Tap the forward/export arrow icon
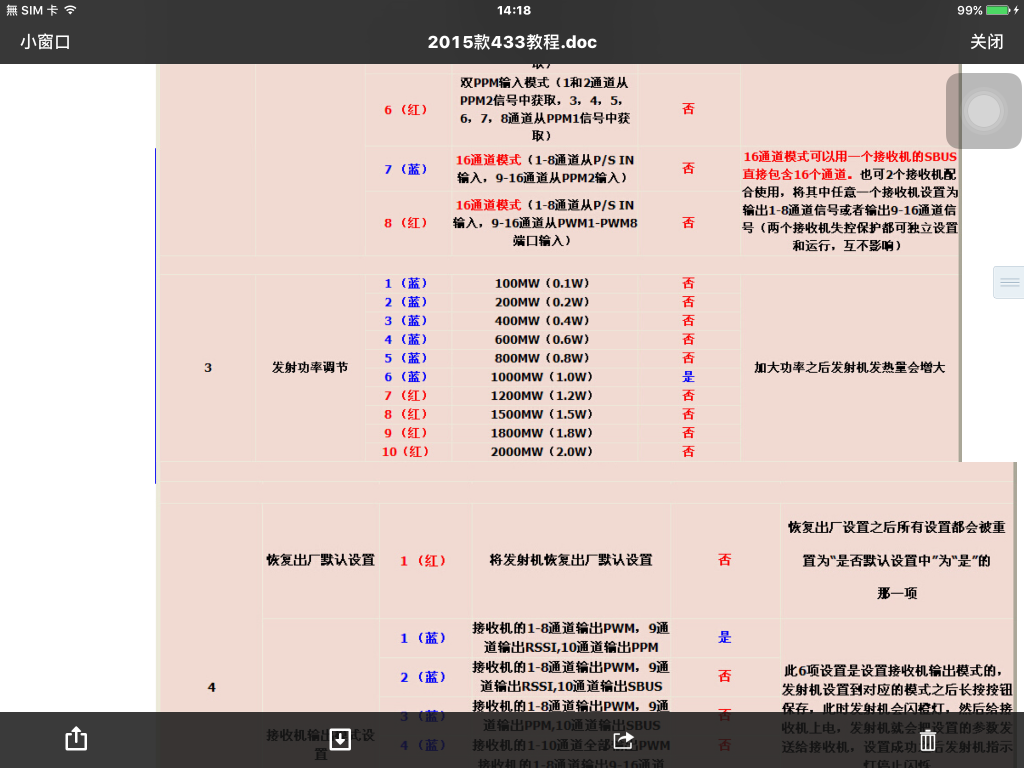This screenshot has height=768, width=1024. coord(623,739)
